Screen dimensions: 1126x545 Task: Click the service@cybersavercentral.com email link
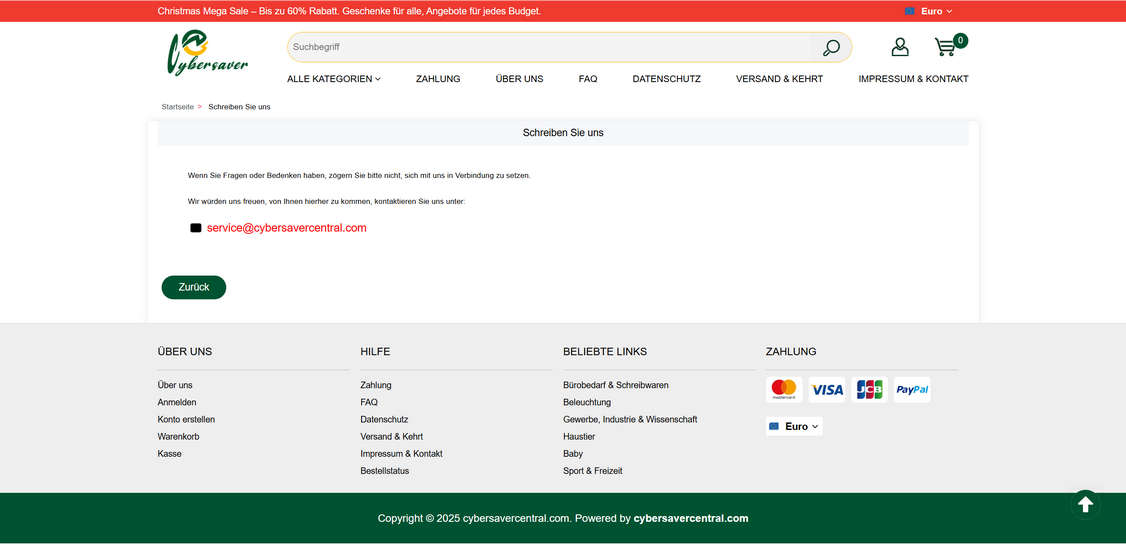pyautogui.click(x=287, y=228)
